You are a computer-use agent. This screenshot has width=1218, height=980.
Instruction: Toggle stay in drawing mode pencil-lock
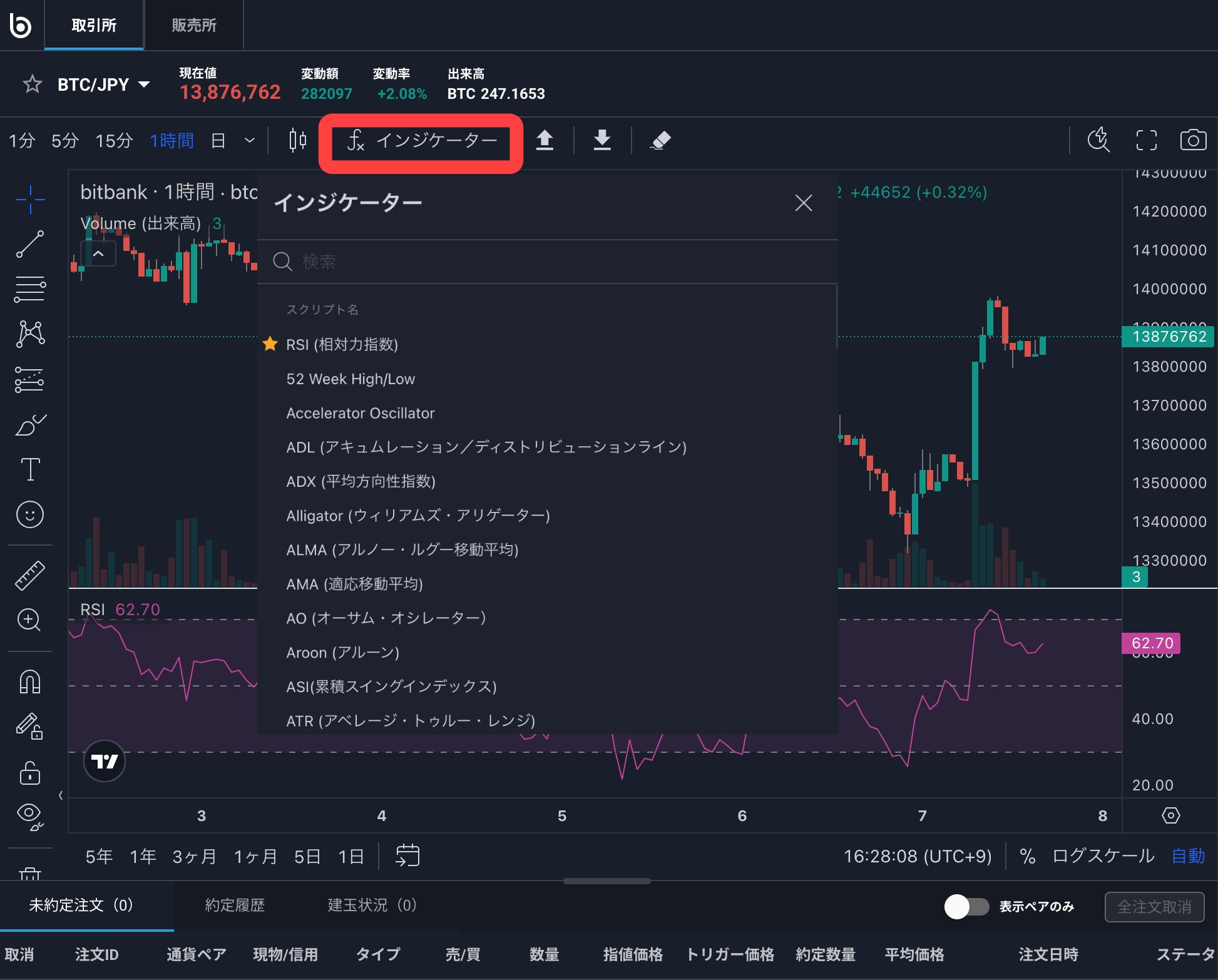click(30, 727)
